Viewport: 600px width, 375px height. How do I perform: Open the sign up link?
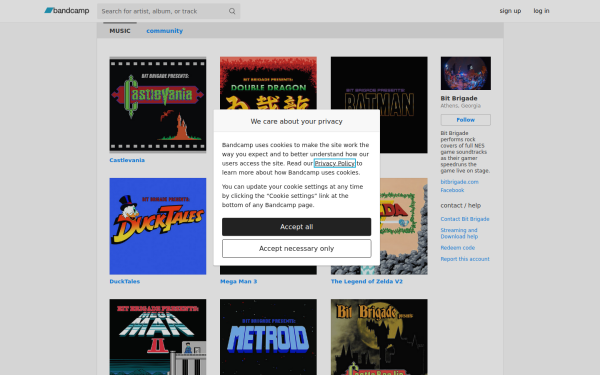[x=510, y=11]
